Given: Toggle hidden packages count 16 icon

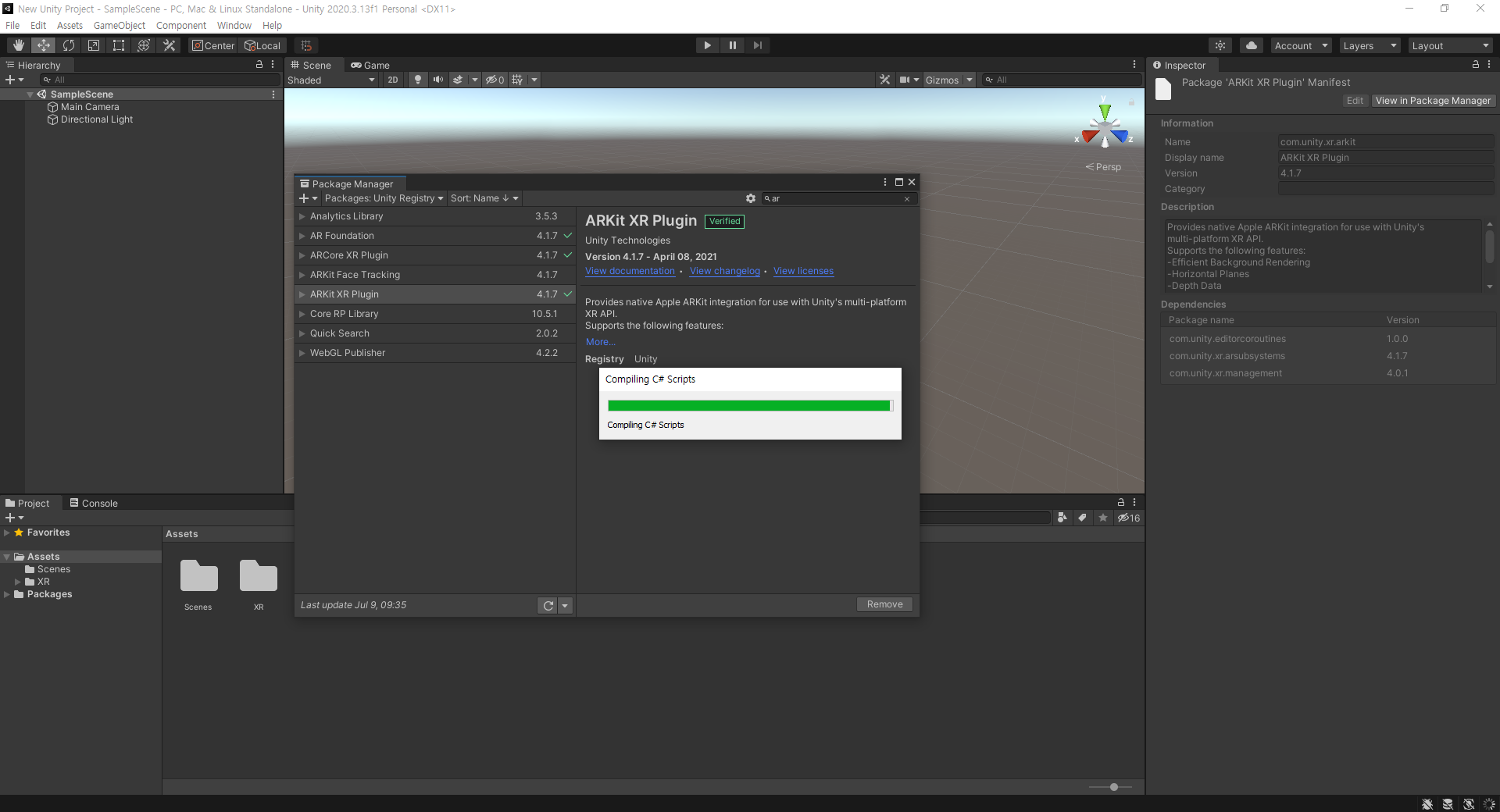Looking at the screenshot, I should 1128,518.
